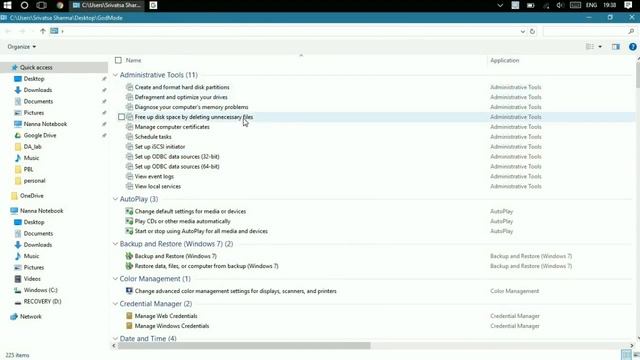Open the action center notification icon
The width and height of the screenshot is (640, 360).
click(x=628, y=5)
